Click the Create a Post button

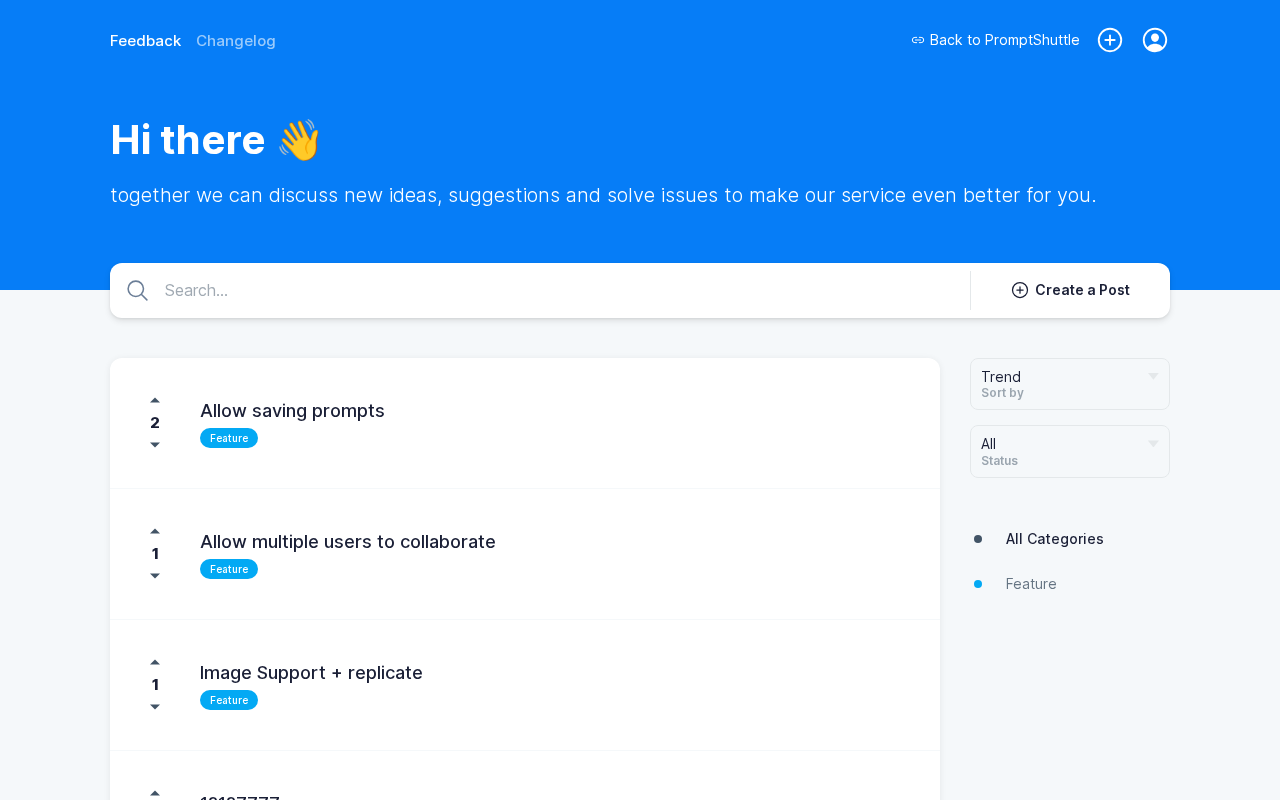click(x=1070, y=290)
